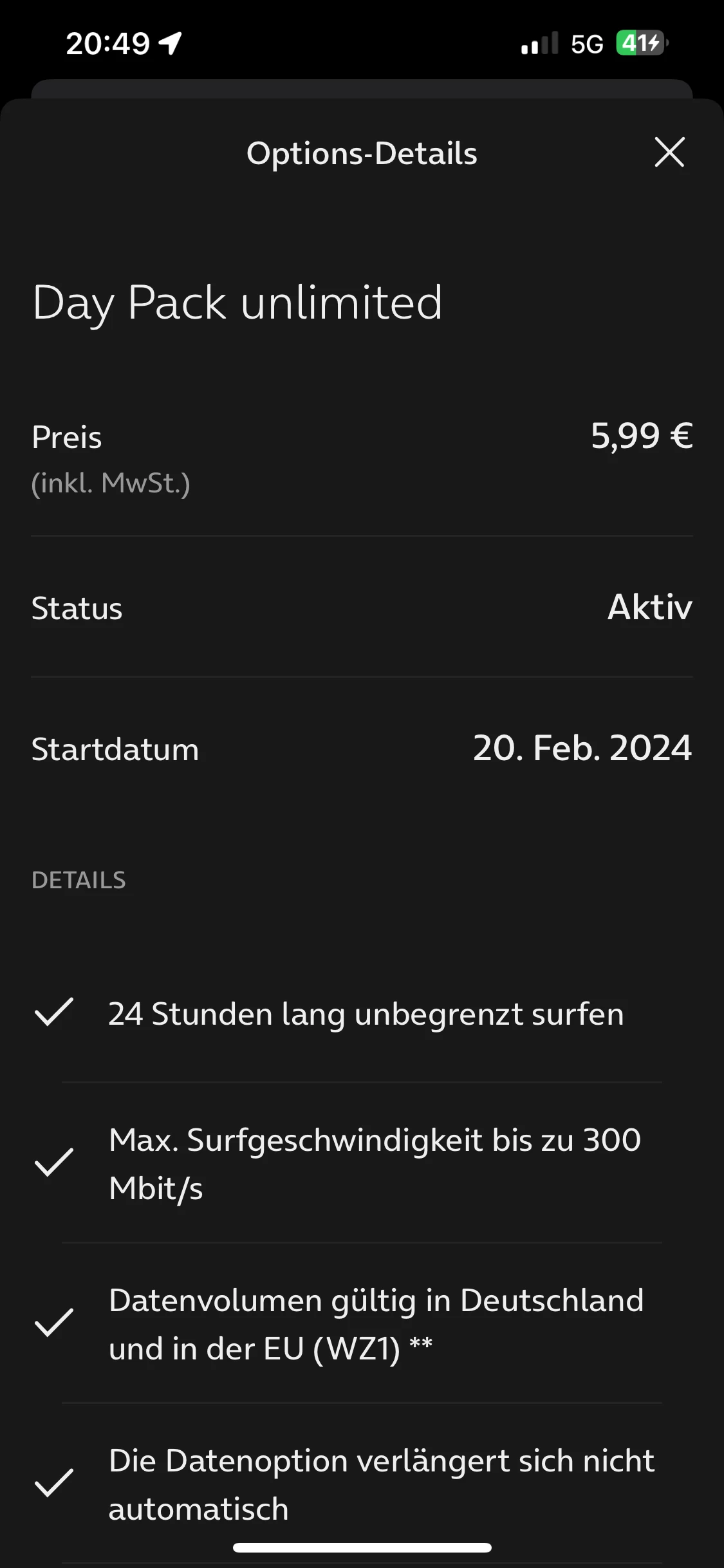Screen dimensions: 724x1568
Task: Tap the home indicator bar
Action: pyautogui.click(x=362, y=1547)
